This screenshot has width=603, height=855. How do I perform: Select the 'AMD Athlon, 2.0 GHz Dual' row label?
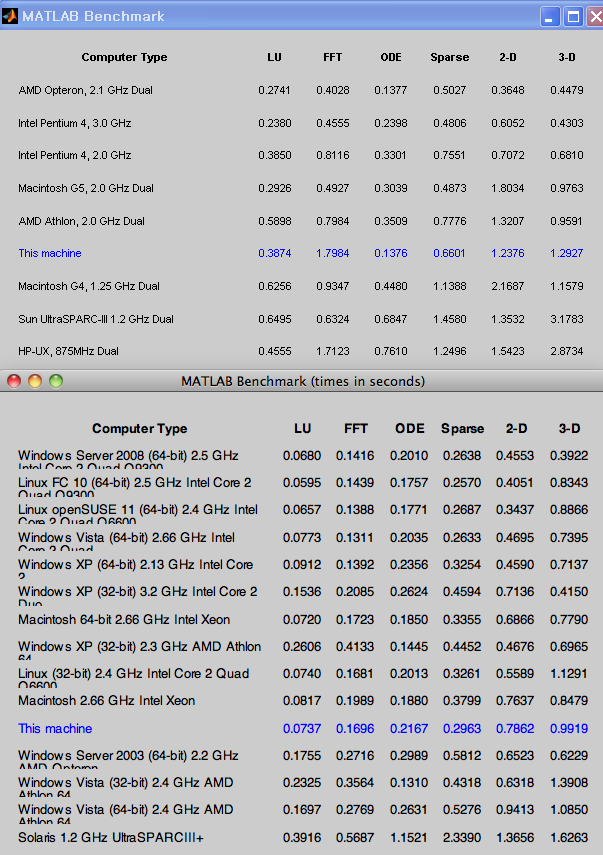81,221
